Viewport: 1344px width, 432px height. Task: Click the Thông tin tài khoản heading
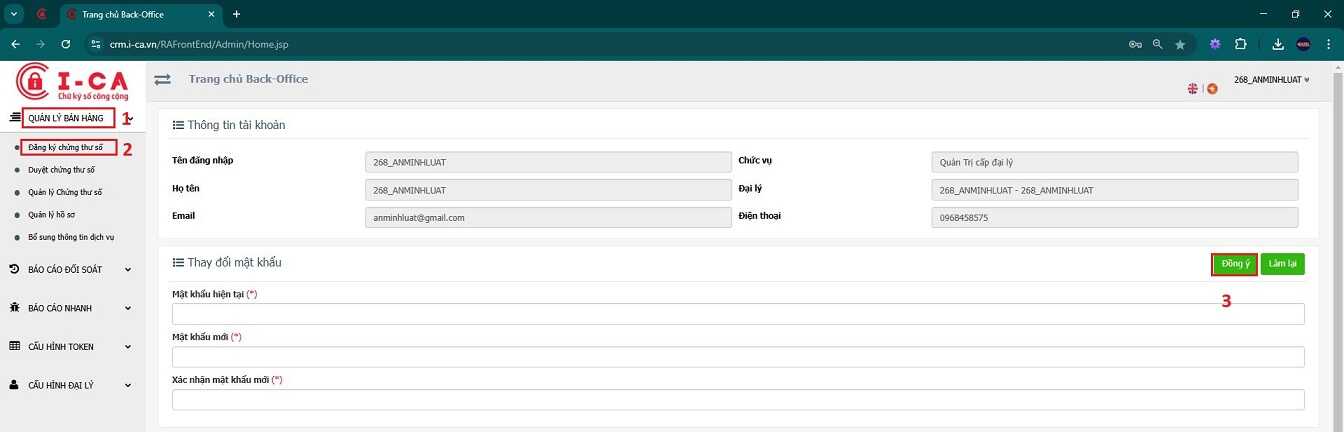[x=236, y=125]
